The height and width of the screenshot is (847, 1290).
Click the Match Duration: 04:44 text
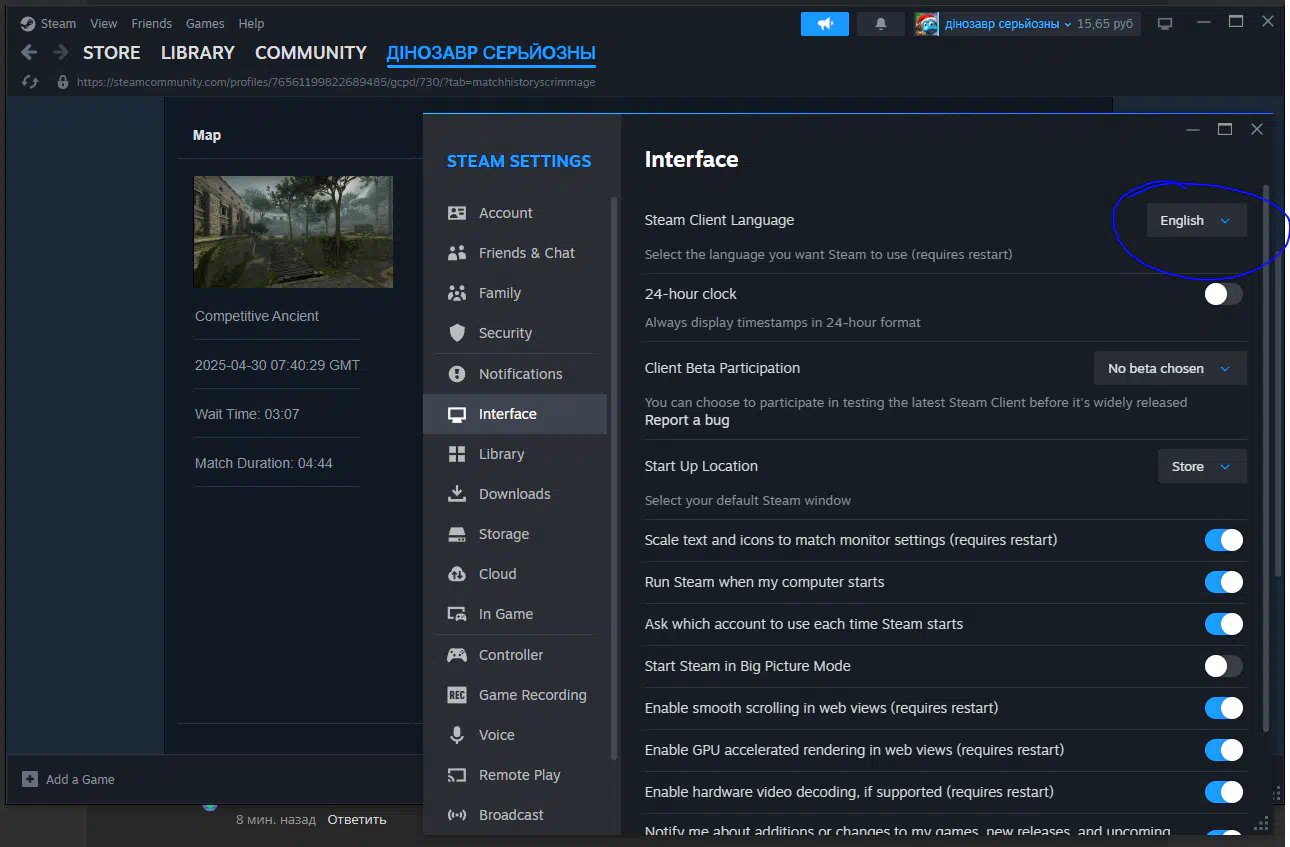tap(264, 463)
